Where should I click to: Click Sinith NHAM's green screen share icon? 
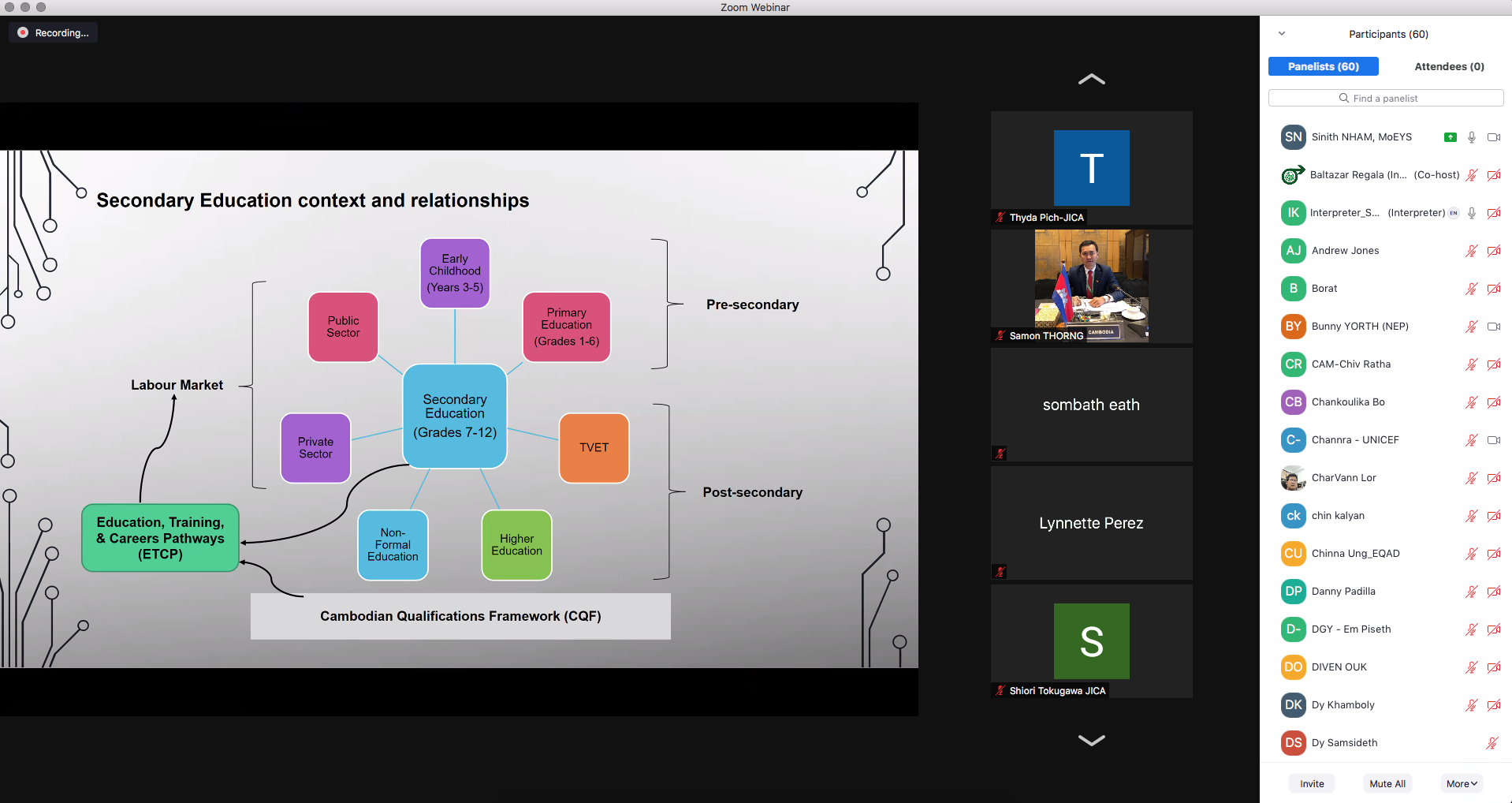tap(1450, 137)
